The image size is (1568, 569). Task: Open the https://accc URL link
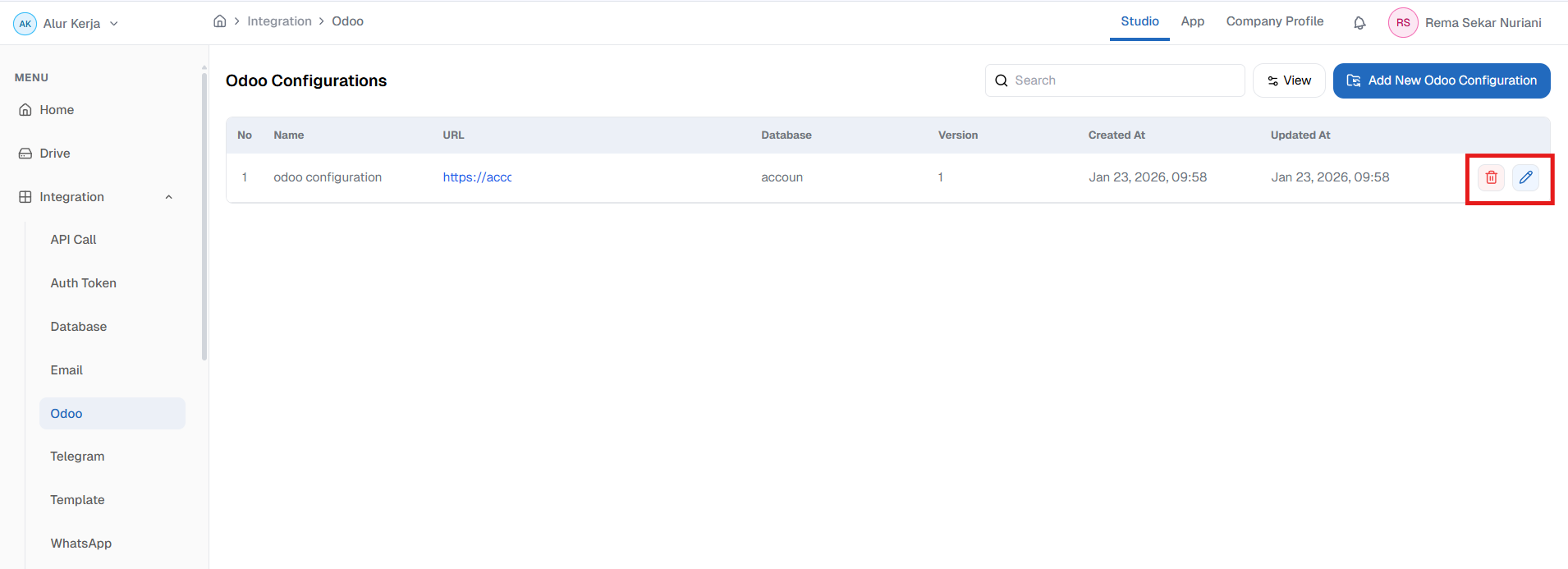[477, 177]
